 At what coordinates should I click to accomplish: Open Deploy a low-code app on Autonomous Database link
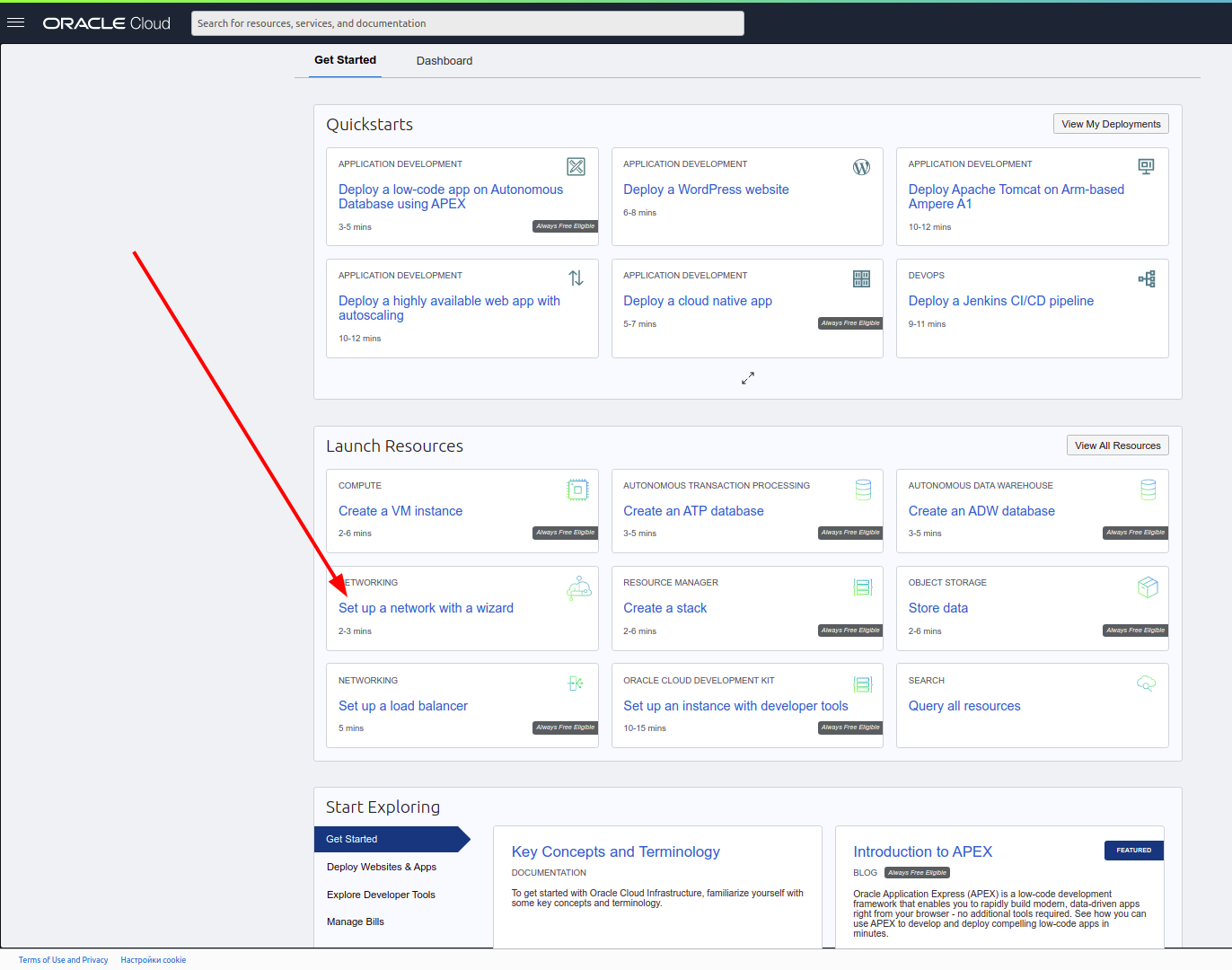tap(451, 197)
